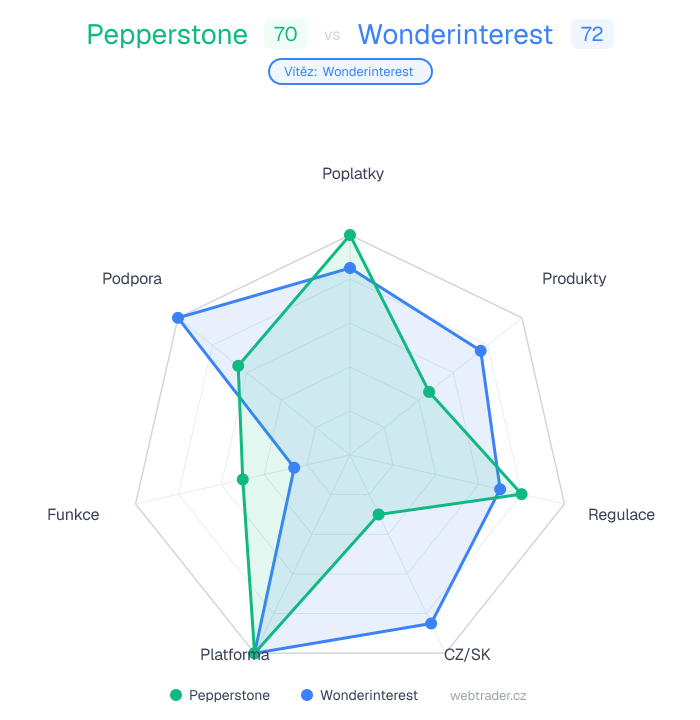Click the Podpora axis label
The width and height of the screenshot is (700, 720).
pyautogui.click(x=132, y=279)
